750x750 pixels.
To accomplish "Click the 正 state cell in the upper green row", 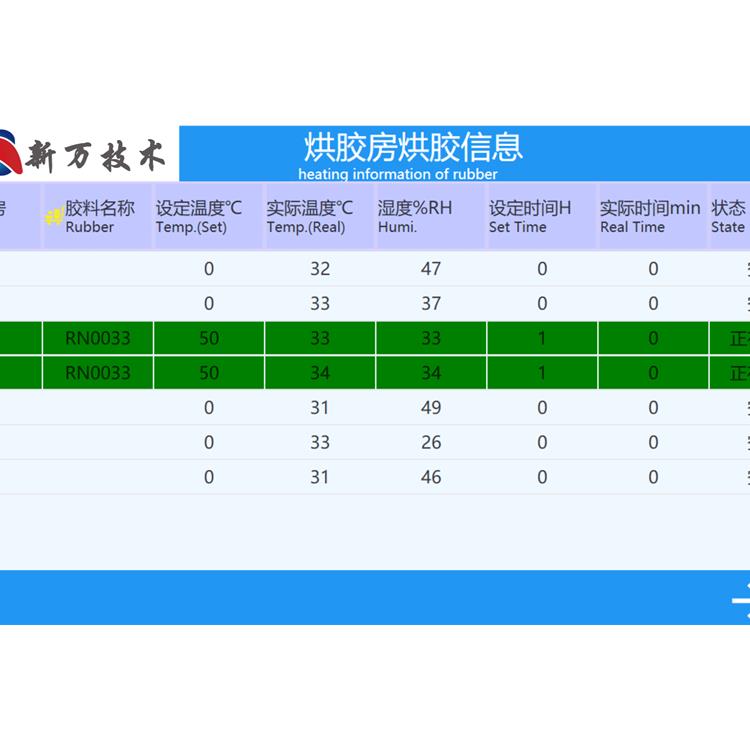I will [730, 338].
